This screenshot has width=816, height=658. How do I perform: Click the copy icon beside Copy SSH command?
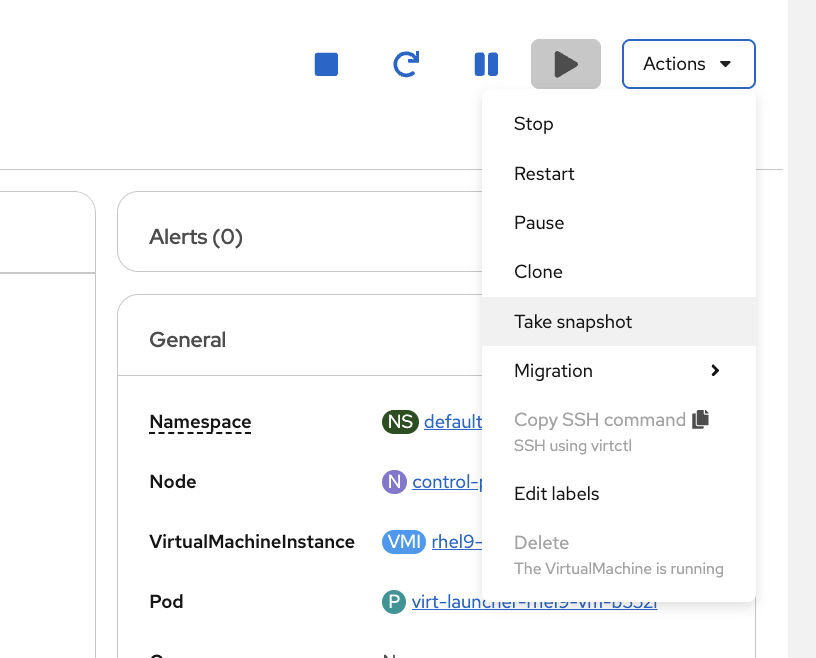[700, 419]
